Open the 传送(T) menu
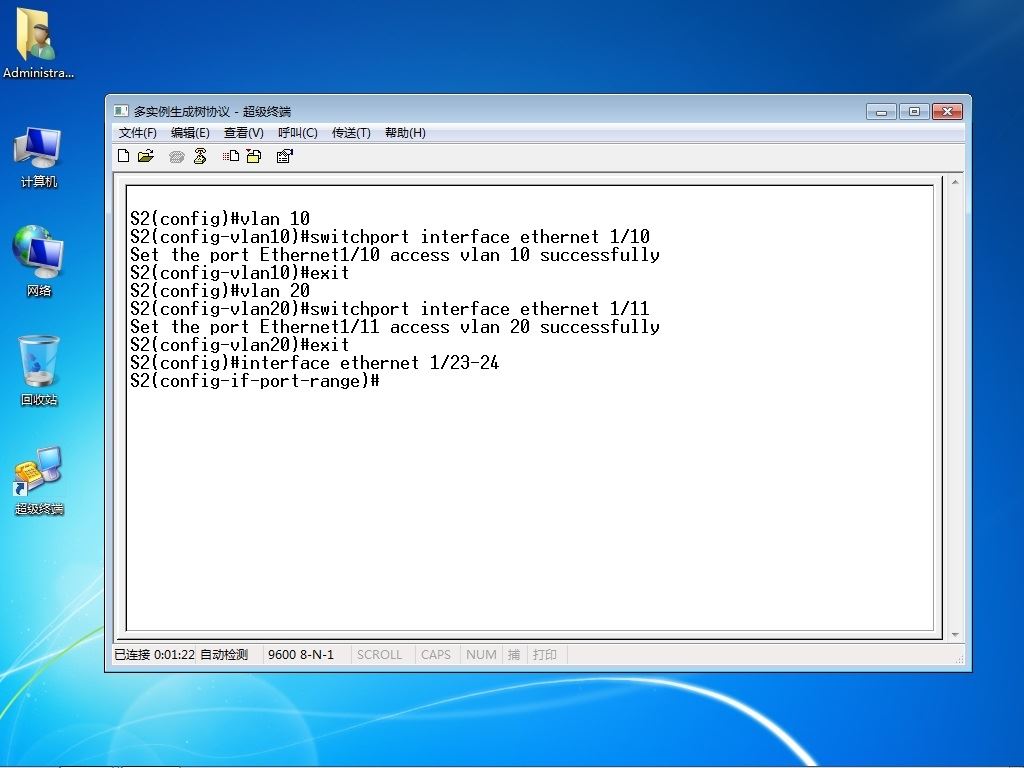Image resolution: width=1024 pixels, height=768 pixels. pyautogui.click(x=351, y=133)
